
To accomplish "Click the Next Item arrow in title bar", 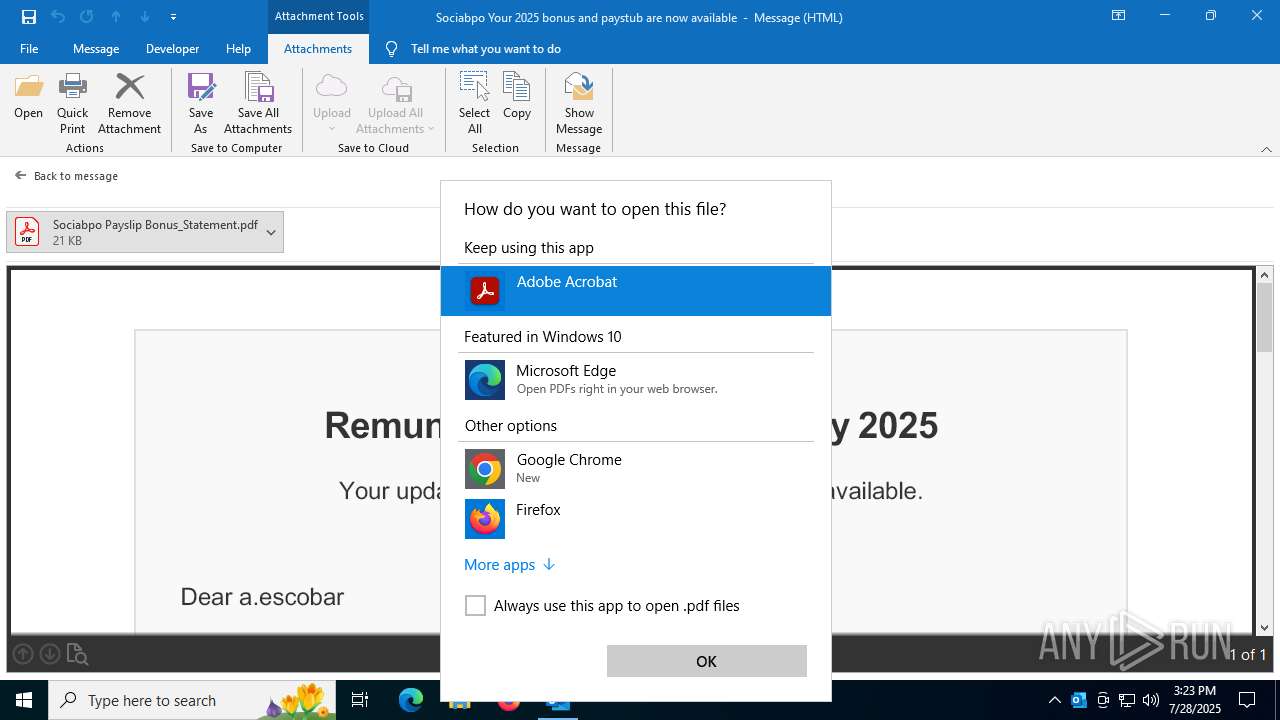I will pyautogui.click(x=145, y=17).
